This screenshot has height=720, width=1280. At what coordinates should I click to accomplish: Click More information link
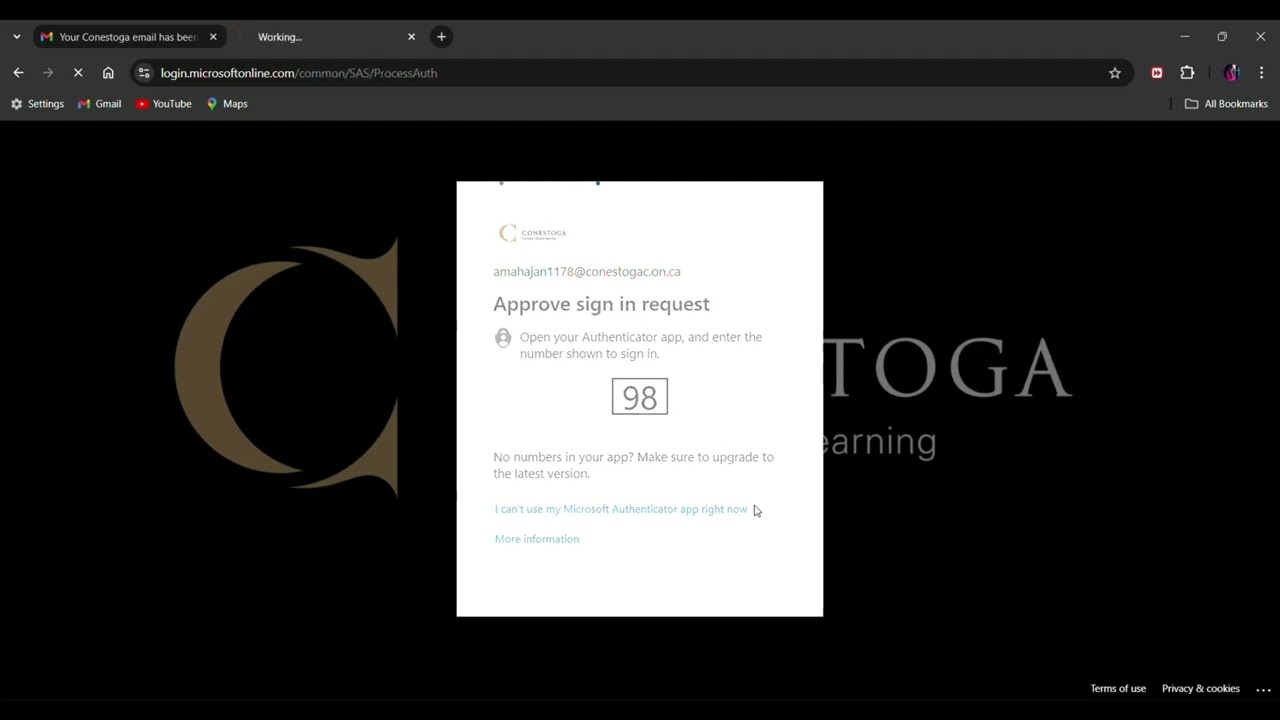pyautogui.click(x=537, y=539)
